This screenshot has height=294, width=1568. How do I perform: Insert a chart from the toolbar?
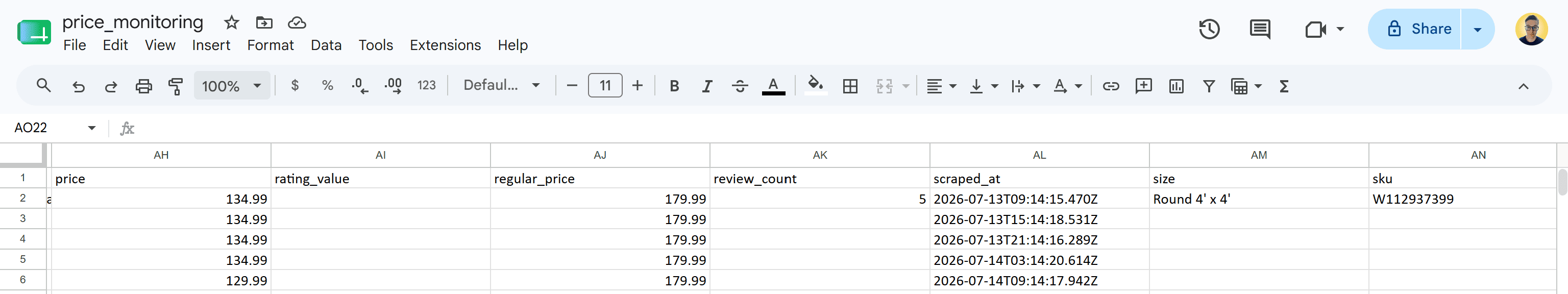pos(1176,86)
